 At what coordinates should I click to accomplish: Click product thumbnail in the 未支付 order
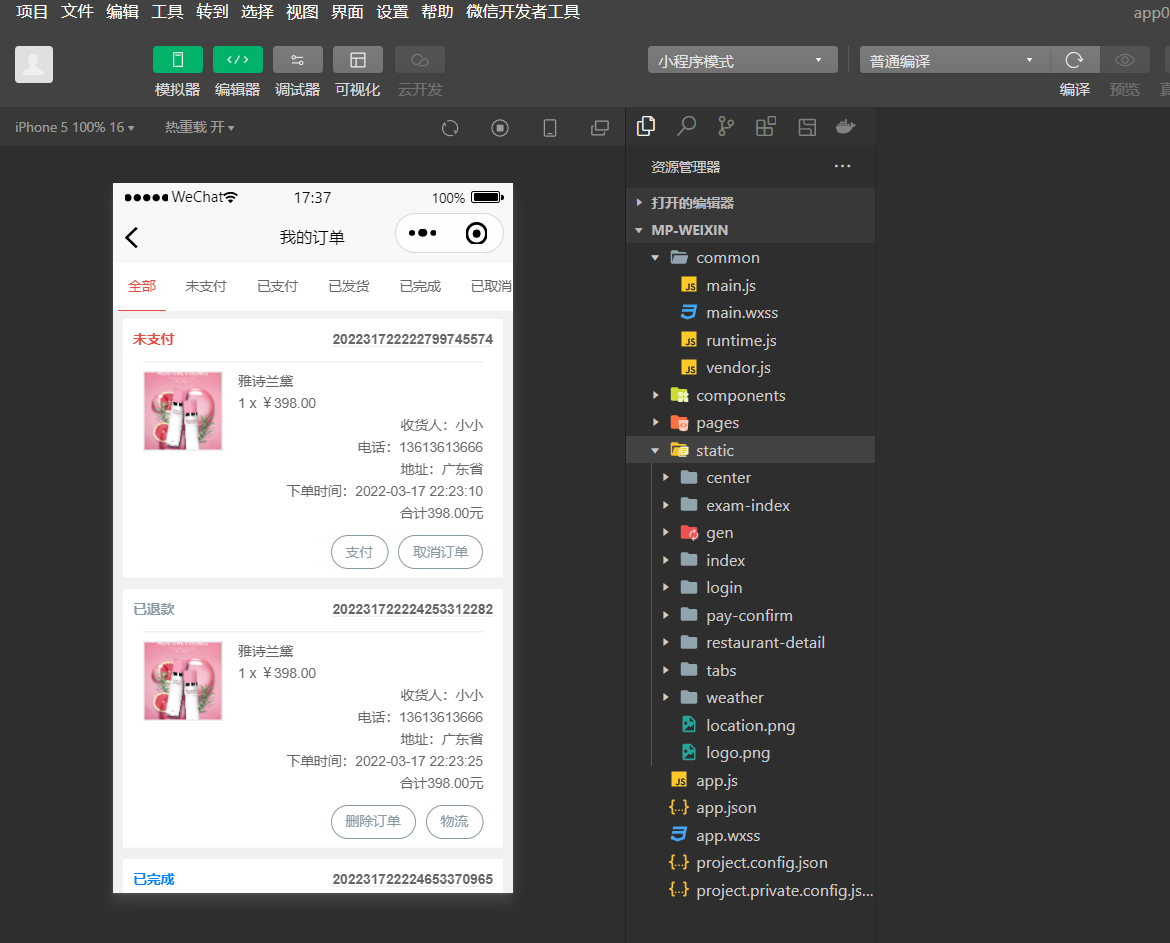[183, 410]
